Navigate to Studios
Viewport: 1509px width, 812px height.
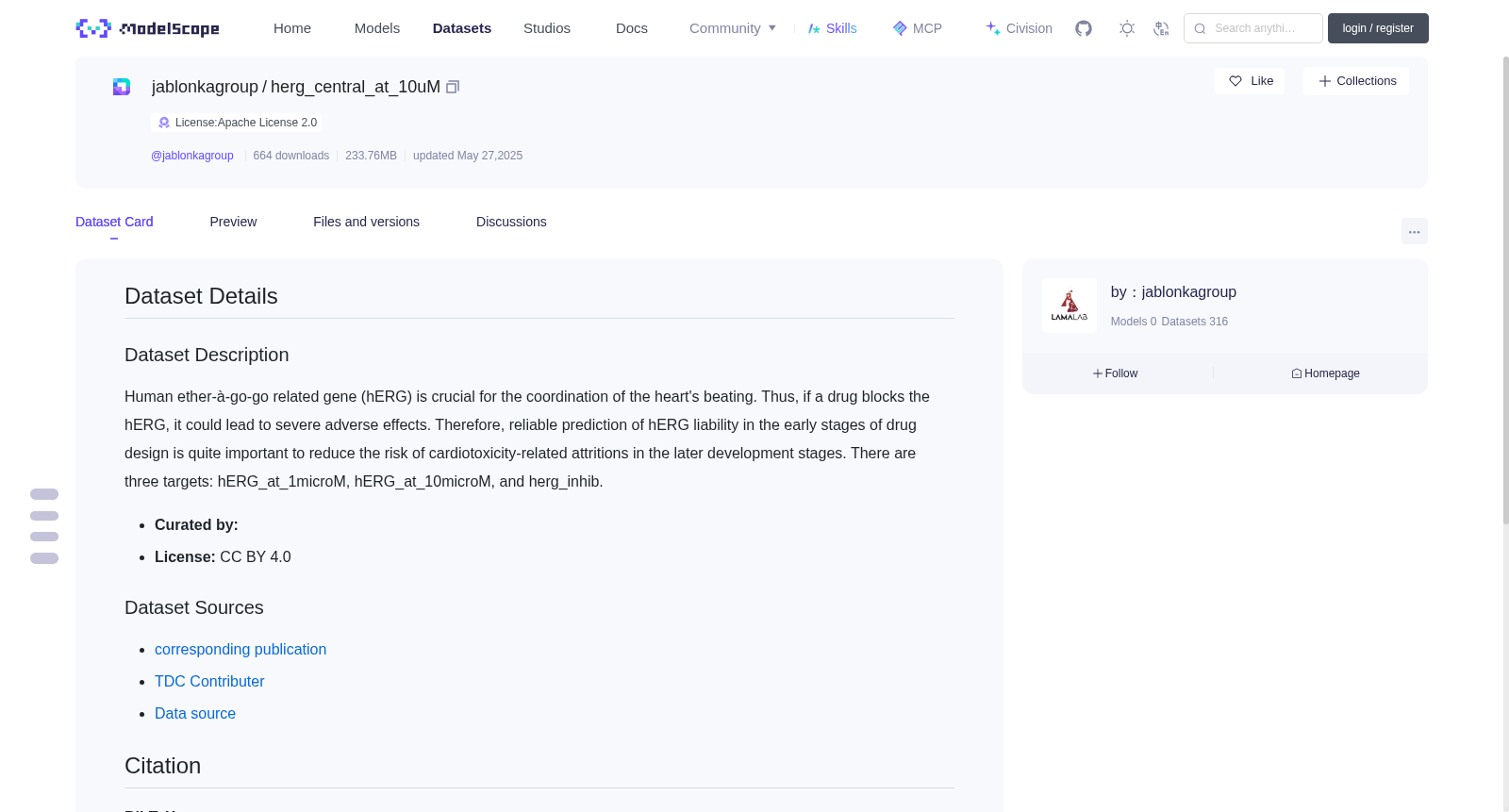(x=547, y=28)
